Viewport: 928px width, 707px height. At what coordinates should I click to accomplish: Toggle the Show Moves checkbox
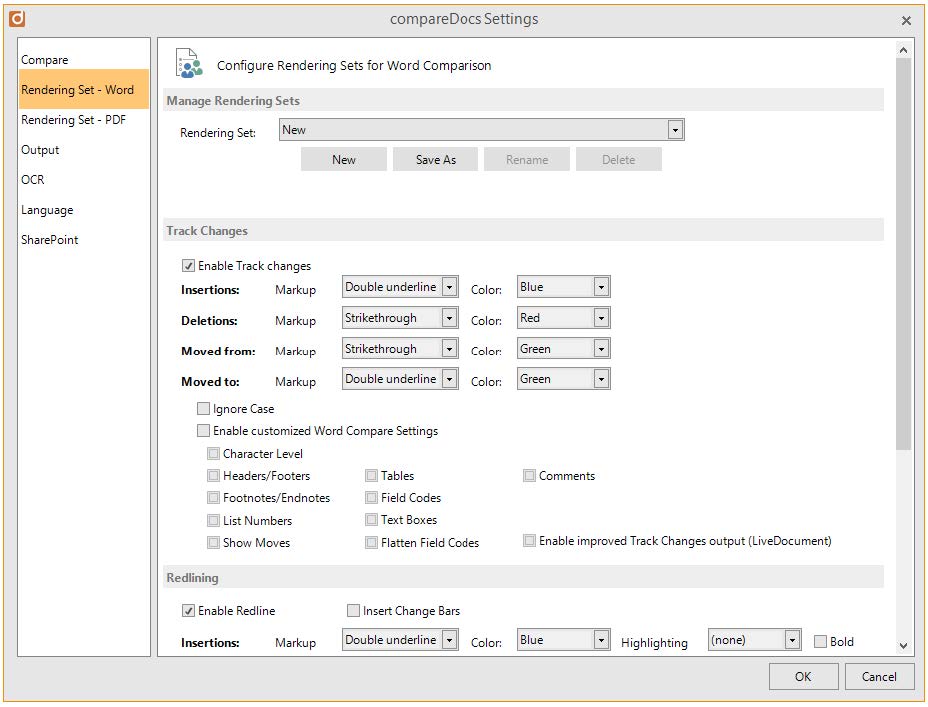pos(213,542)
